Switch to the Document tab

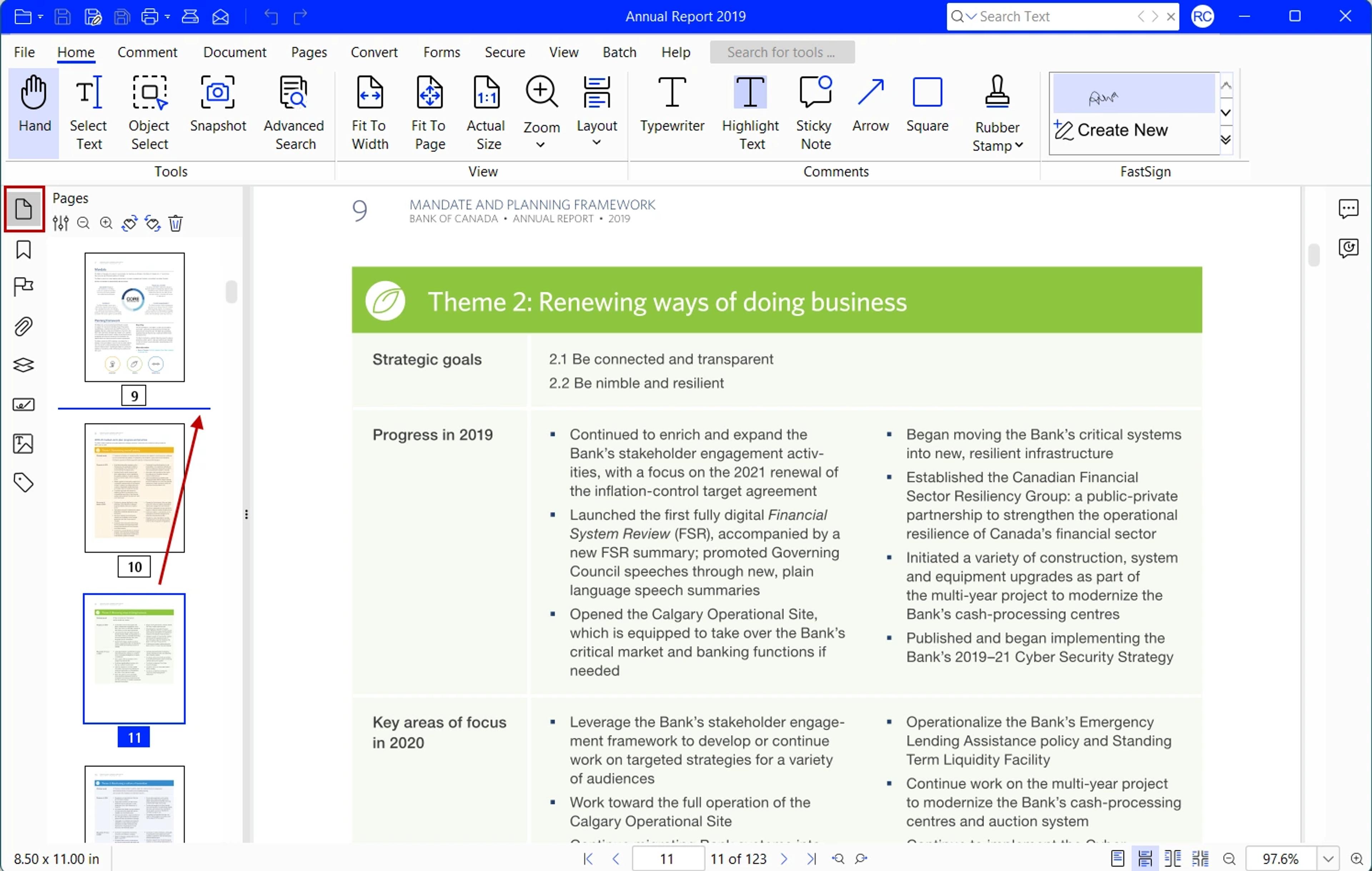[x=234, y=52]
